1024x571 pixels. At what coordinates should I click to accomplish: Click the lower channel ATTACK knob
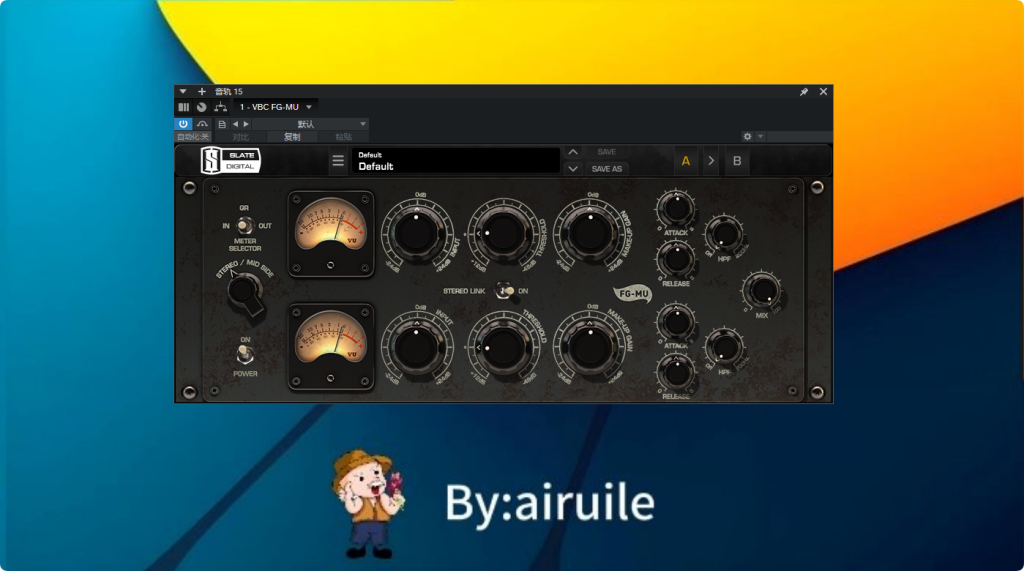(x=676, y=322)
